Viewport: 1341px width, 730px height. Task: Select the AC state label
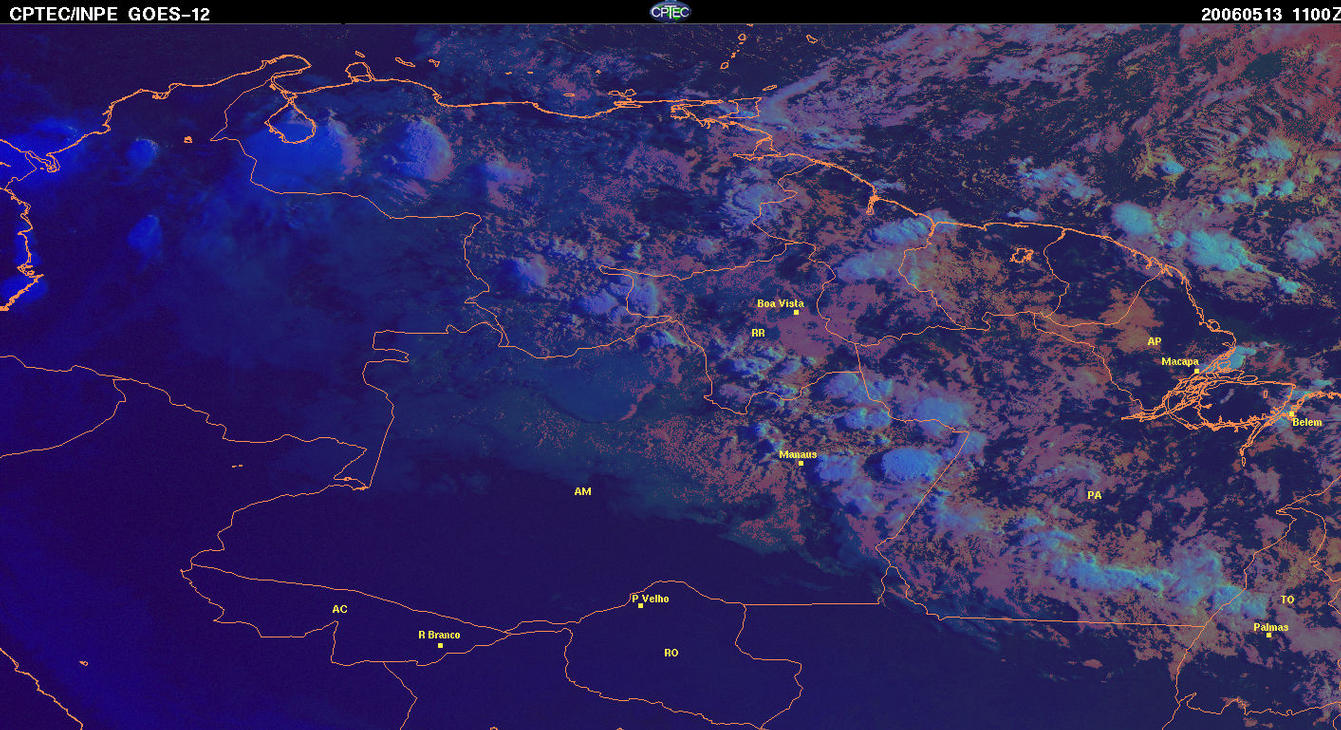tap(340, 608)
